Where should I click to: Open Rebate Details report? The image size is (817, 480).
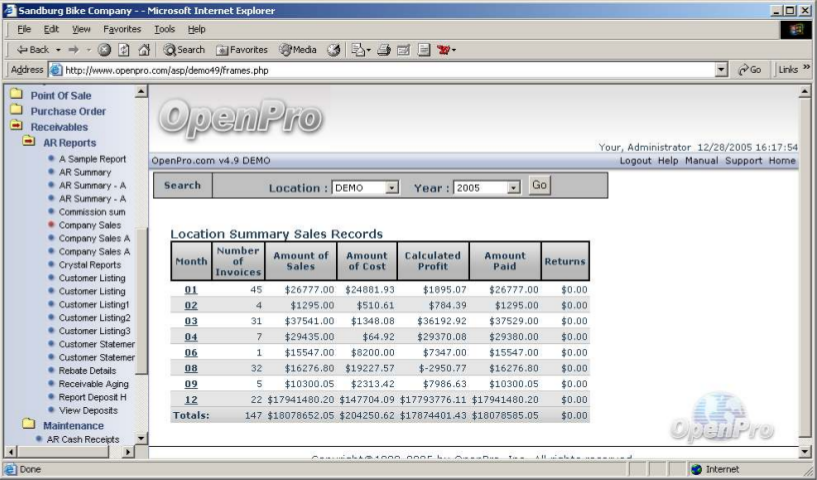(87, 371)
